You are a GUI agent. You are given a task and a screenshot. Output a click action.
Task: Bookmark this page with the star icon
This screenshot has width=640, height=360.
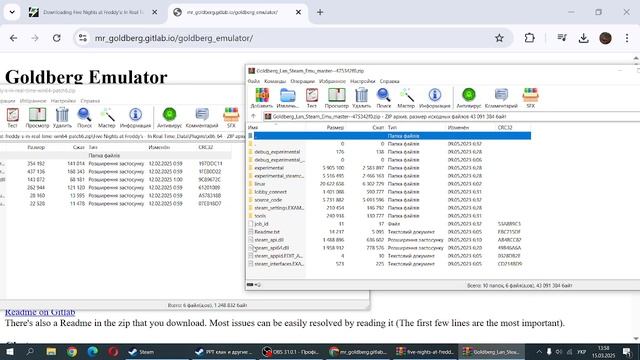tap(499, 38)
